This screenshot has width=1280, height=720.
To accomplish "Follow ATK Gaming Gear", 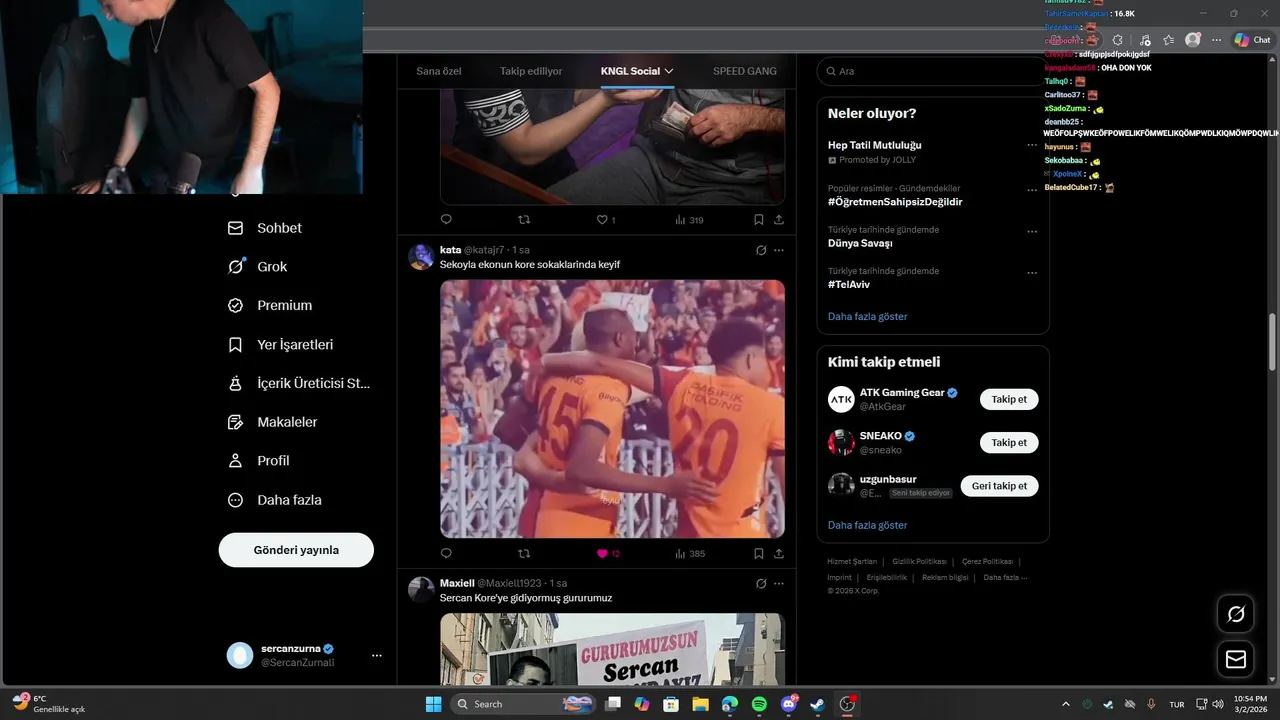I will pyautogui.click(x=1009, y=400).
